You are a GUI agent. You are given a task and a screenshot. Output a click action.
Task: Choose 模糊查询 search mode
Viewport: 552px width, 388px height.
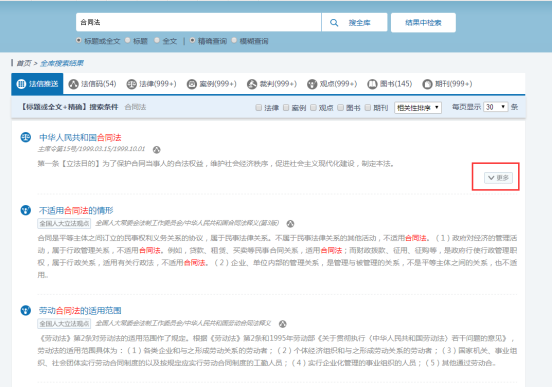coord(234,40)
